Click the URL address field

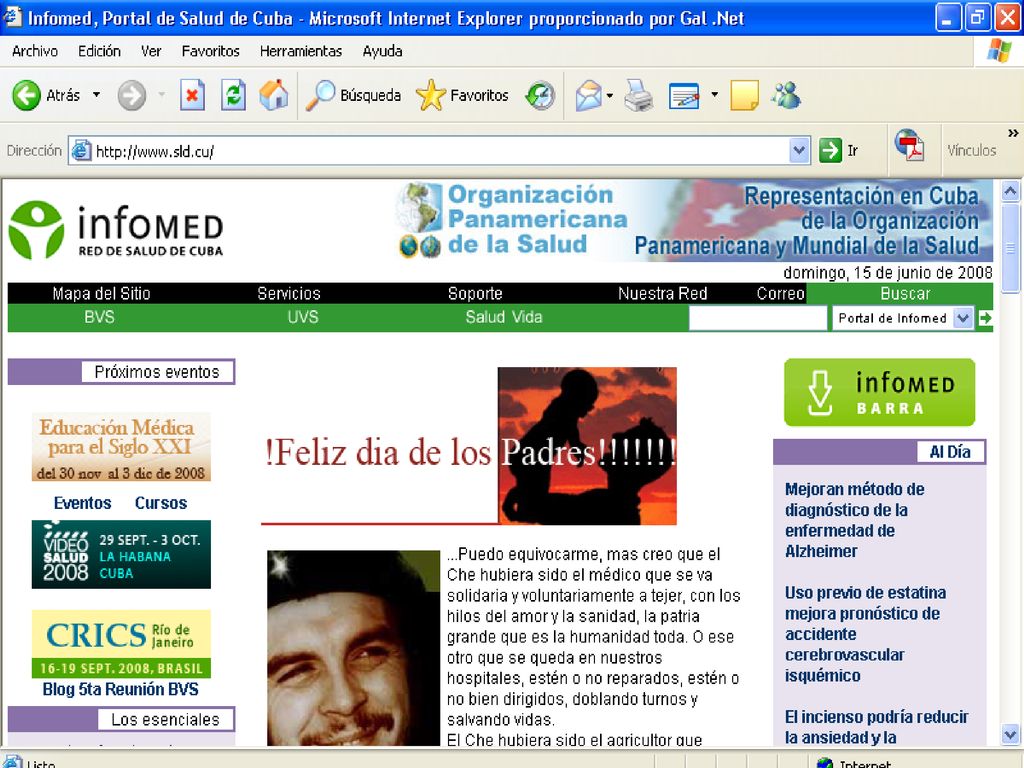click(x=440, y=151)
